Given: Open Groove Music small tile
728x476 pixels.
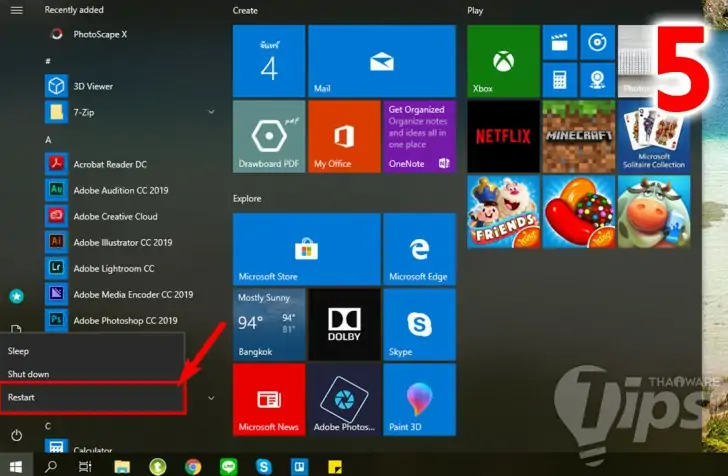Looking at the screenshot, I should coord(597,43).
